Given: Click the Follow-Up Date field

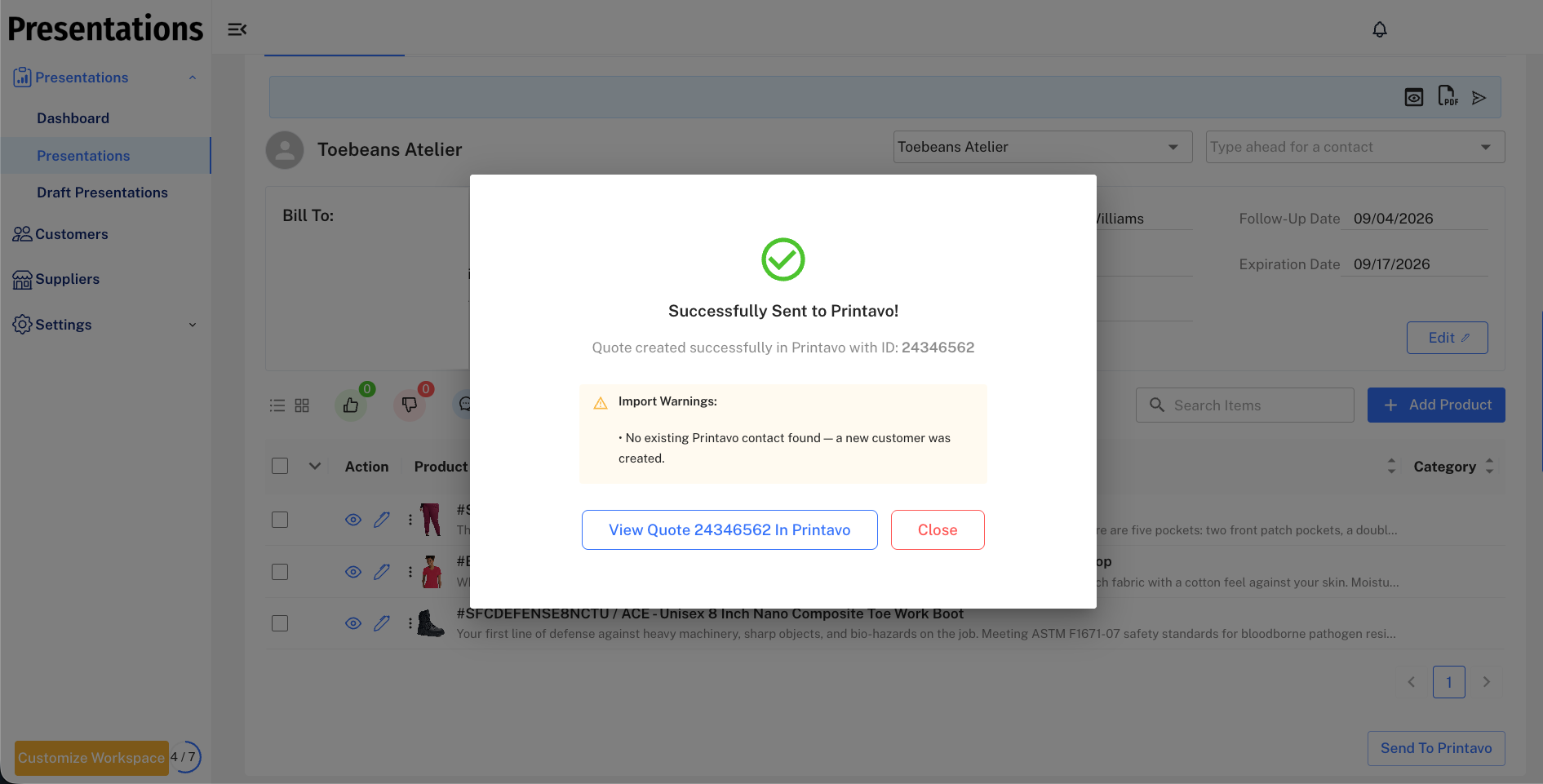Looking at the screenshot, I should [1415, 219].
